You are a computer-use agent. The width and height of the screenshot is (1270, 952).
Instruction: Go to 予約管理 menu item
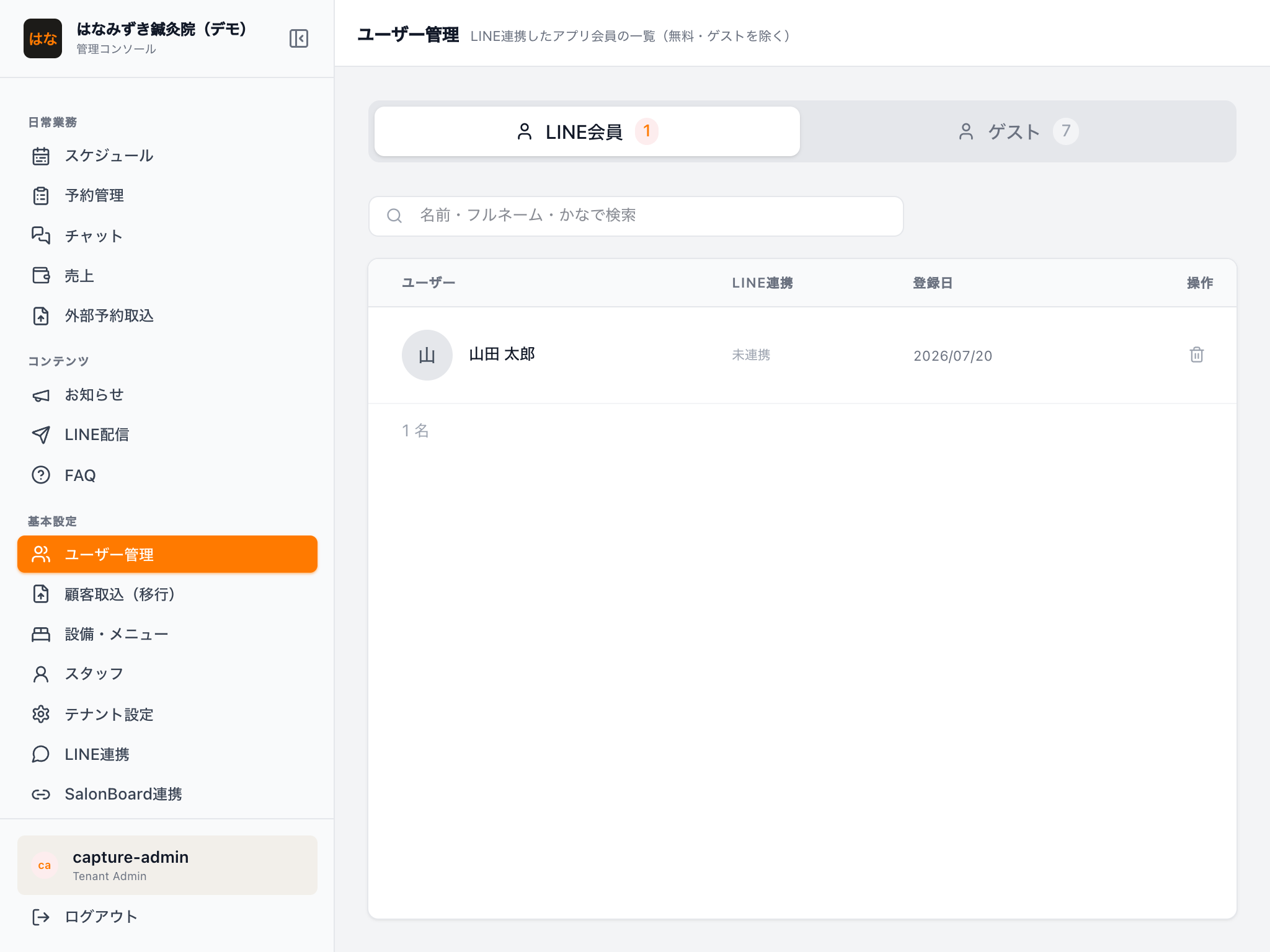pos(167,196)
